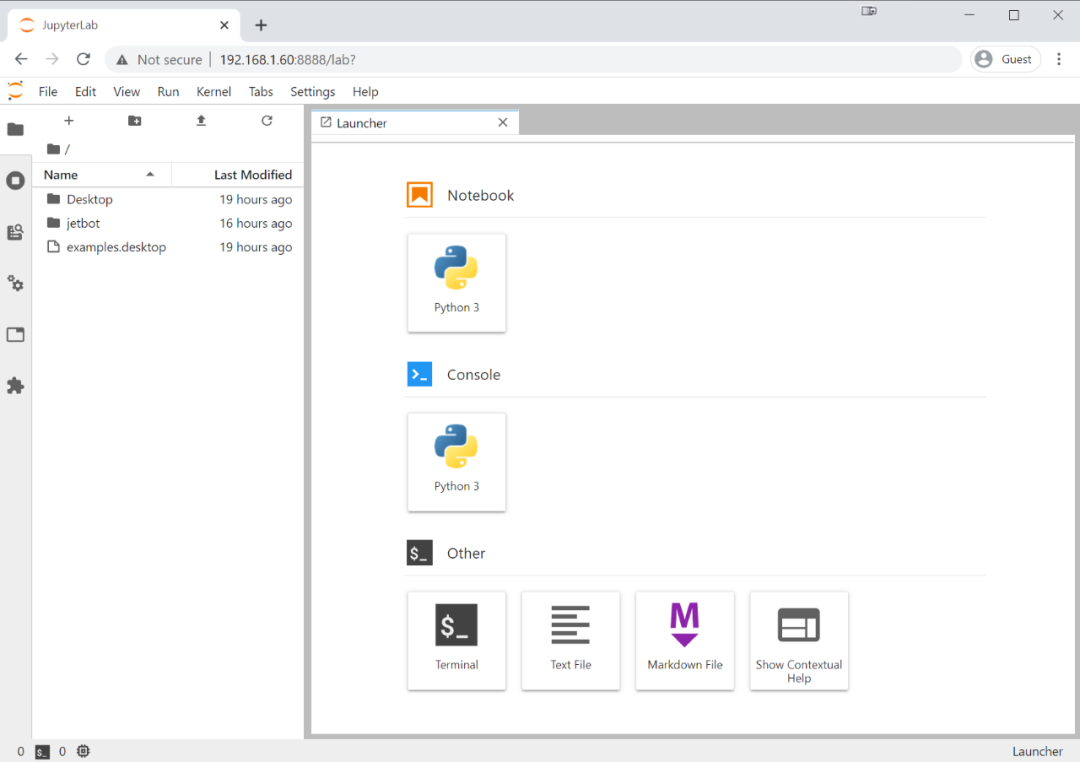This screenshot has width=1080, height=762.
Task: Open the Extension Manager puzzle icon
Action: pos(15,386)
